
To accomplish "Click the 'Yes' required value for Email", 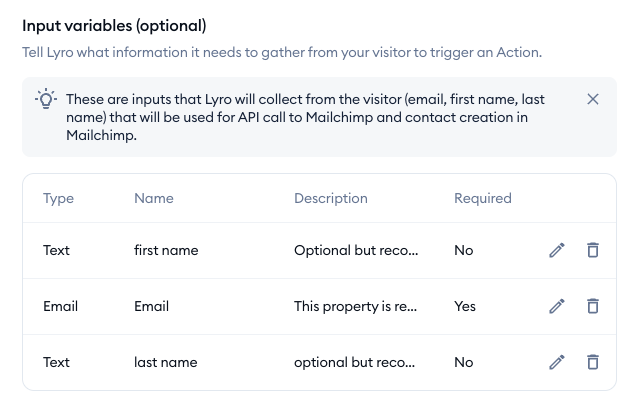I will coord(465,306).
